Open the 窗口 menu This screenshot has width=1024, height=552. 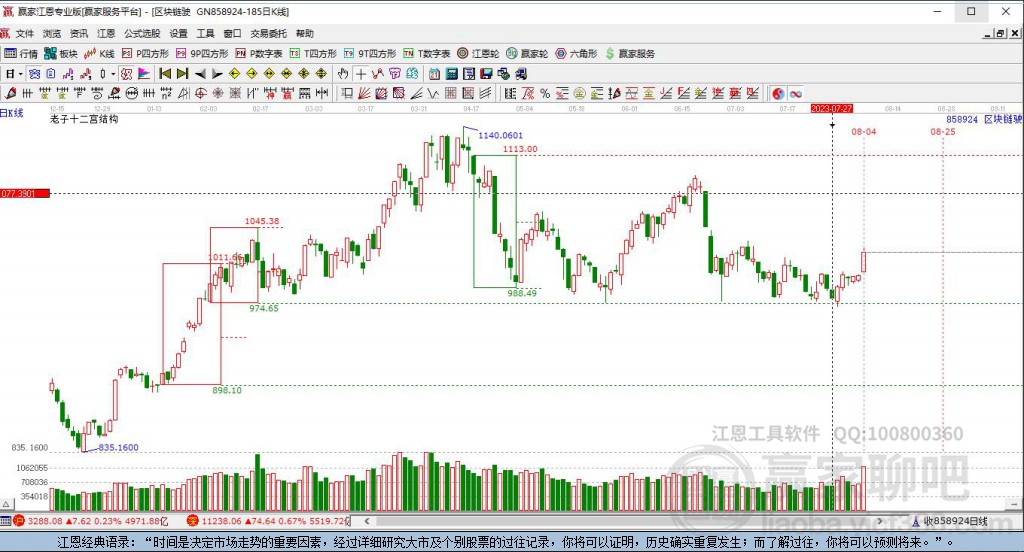232,33
